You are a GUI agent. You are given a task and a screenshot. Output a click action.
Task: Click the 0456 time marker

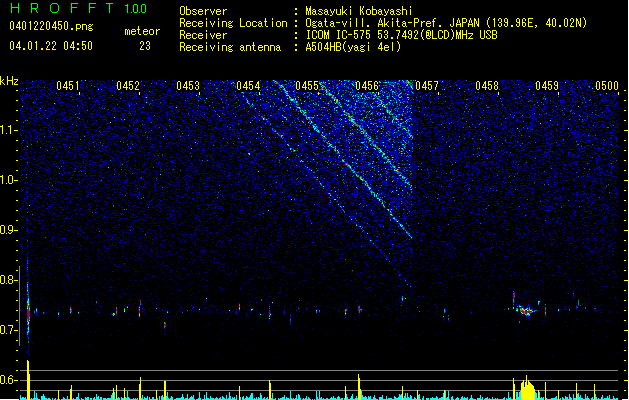[x=367, y=85]
